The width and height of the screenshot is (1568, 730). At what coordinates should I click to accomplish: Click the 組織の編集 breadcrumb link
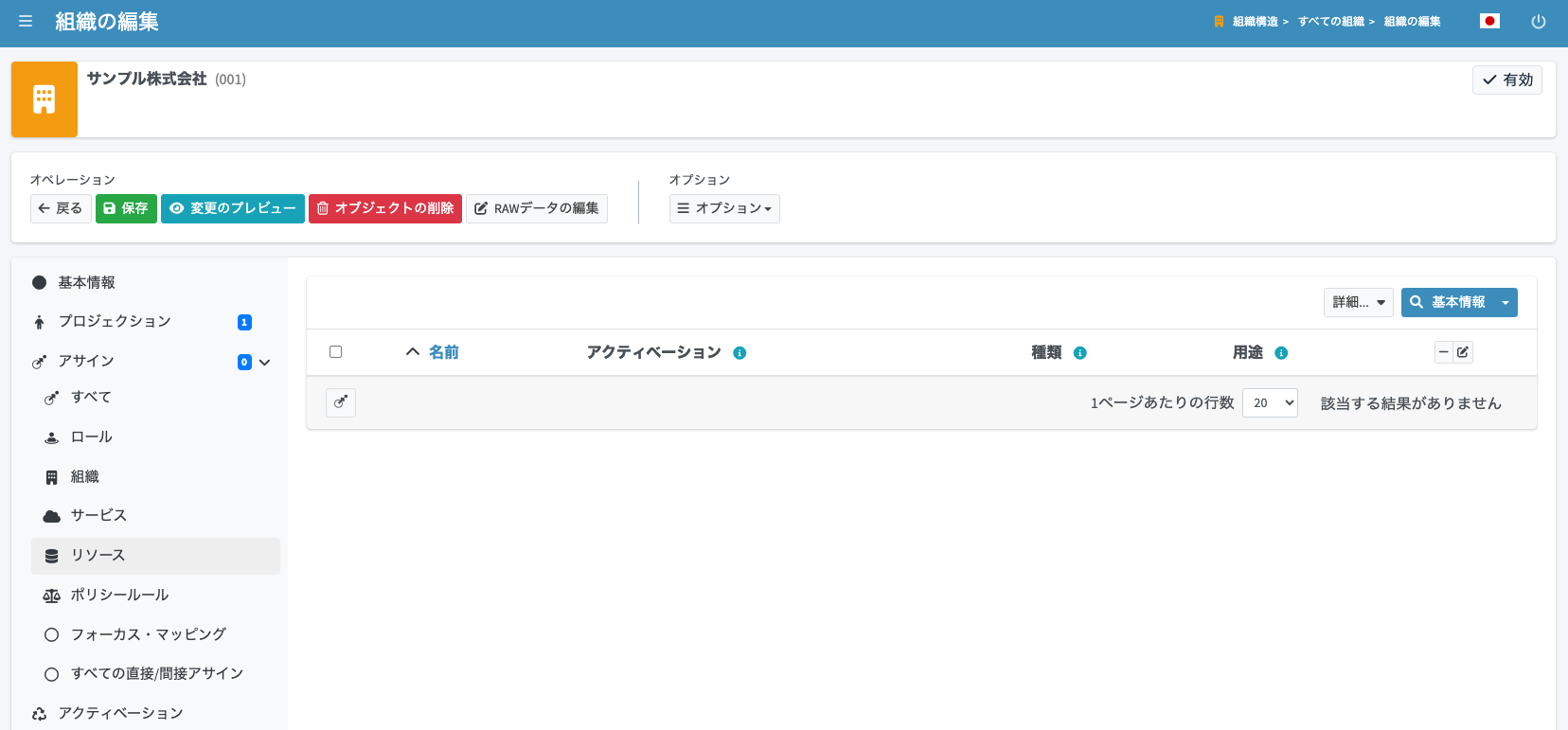(1413, 22)
